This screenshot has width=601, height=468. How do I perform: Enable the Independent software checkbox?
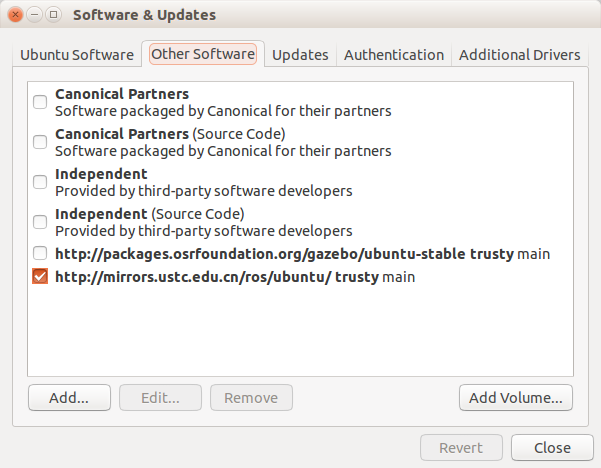point(40,182)
